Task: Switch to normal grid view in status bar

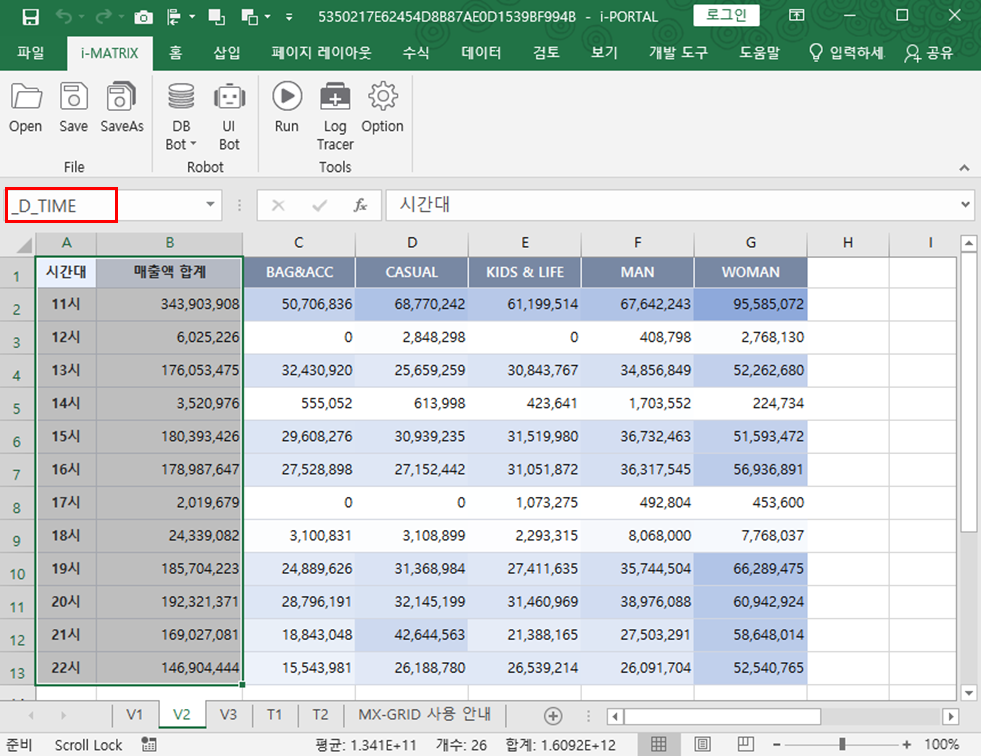Action: (659, 745)
